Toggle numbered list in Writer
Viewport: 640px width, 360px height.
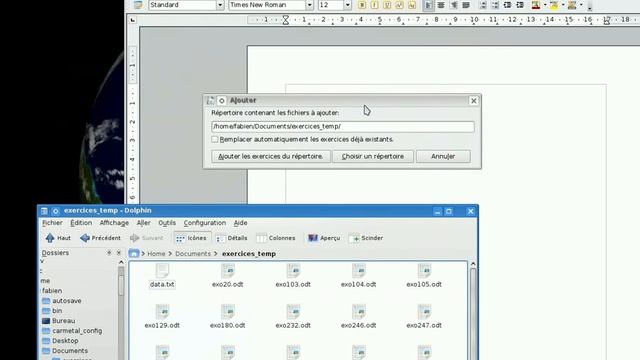482,5
